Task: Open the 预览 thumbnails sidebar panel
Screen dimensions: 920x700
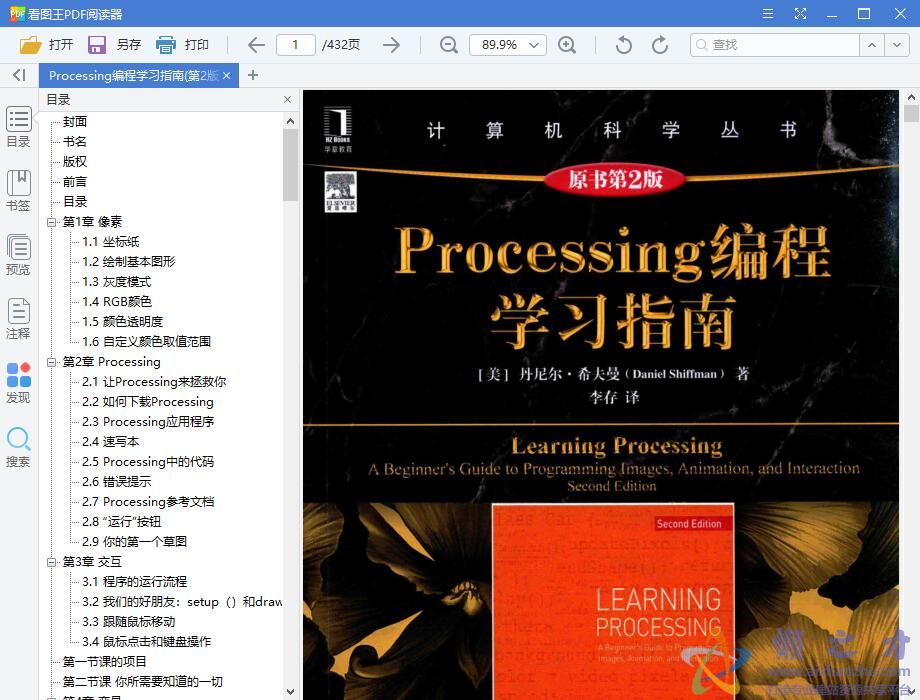Action: pos(18,255)
